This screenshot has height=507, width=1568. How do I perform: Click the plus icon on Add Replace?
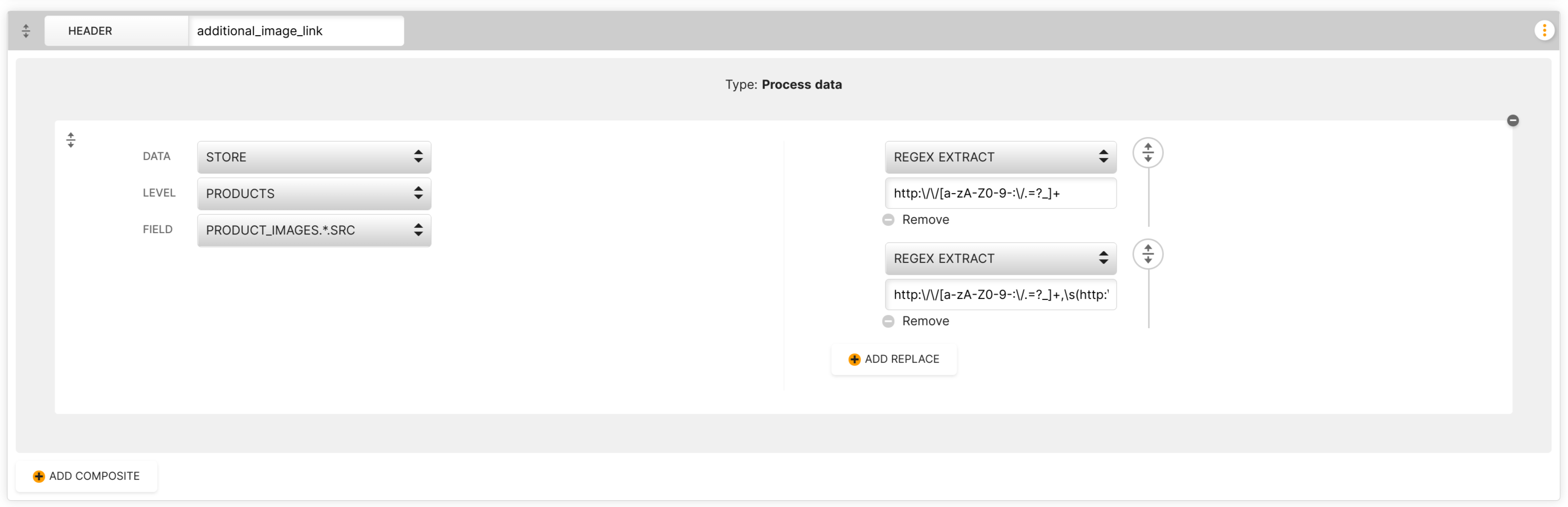(854, 359)
